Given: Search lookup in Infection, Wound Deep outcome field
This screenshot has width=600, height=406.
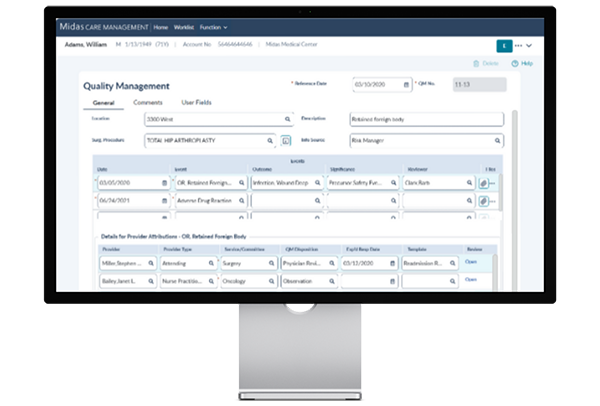Looking at the screenshot, I should coord(317,183).
